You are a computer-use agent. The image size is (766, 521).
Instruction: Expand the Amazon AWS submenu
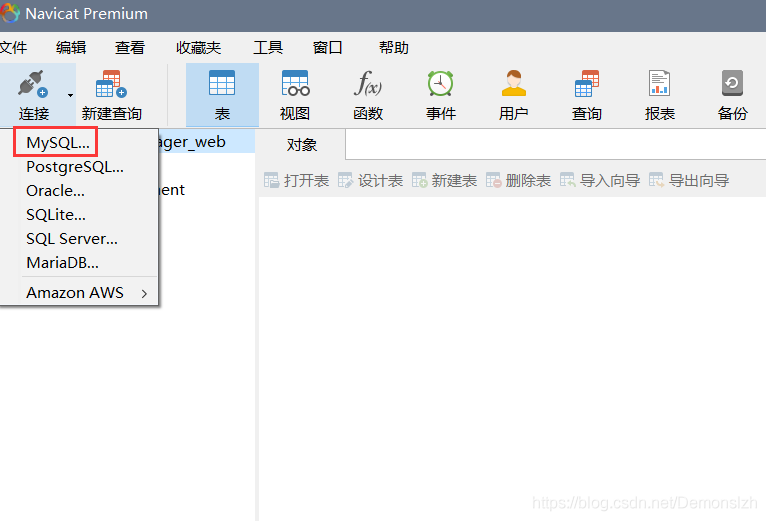(x=79, y=292)
